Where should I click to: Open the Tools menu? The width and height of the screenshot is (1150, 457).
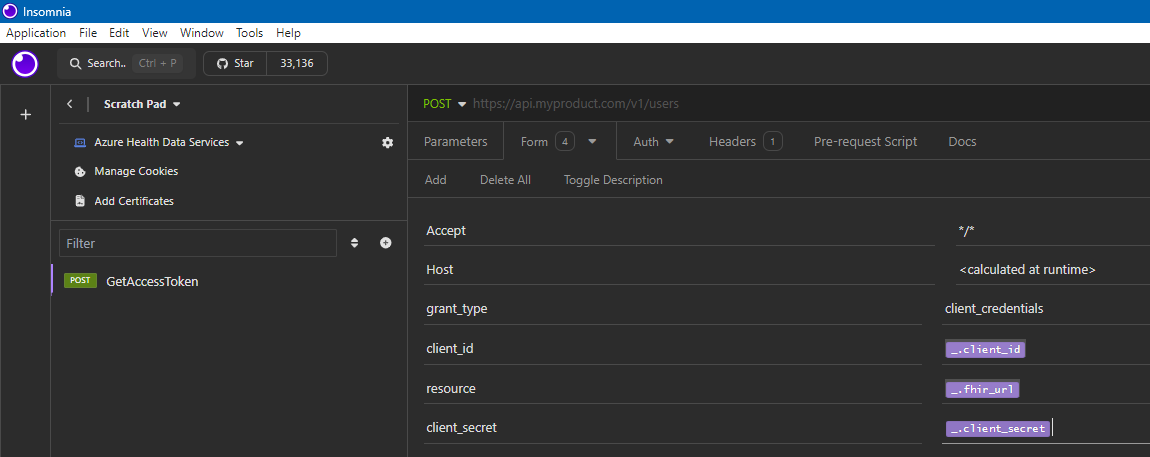(x=249, y=33)
